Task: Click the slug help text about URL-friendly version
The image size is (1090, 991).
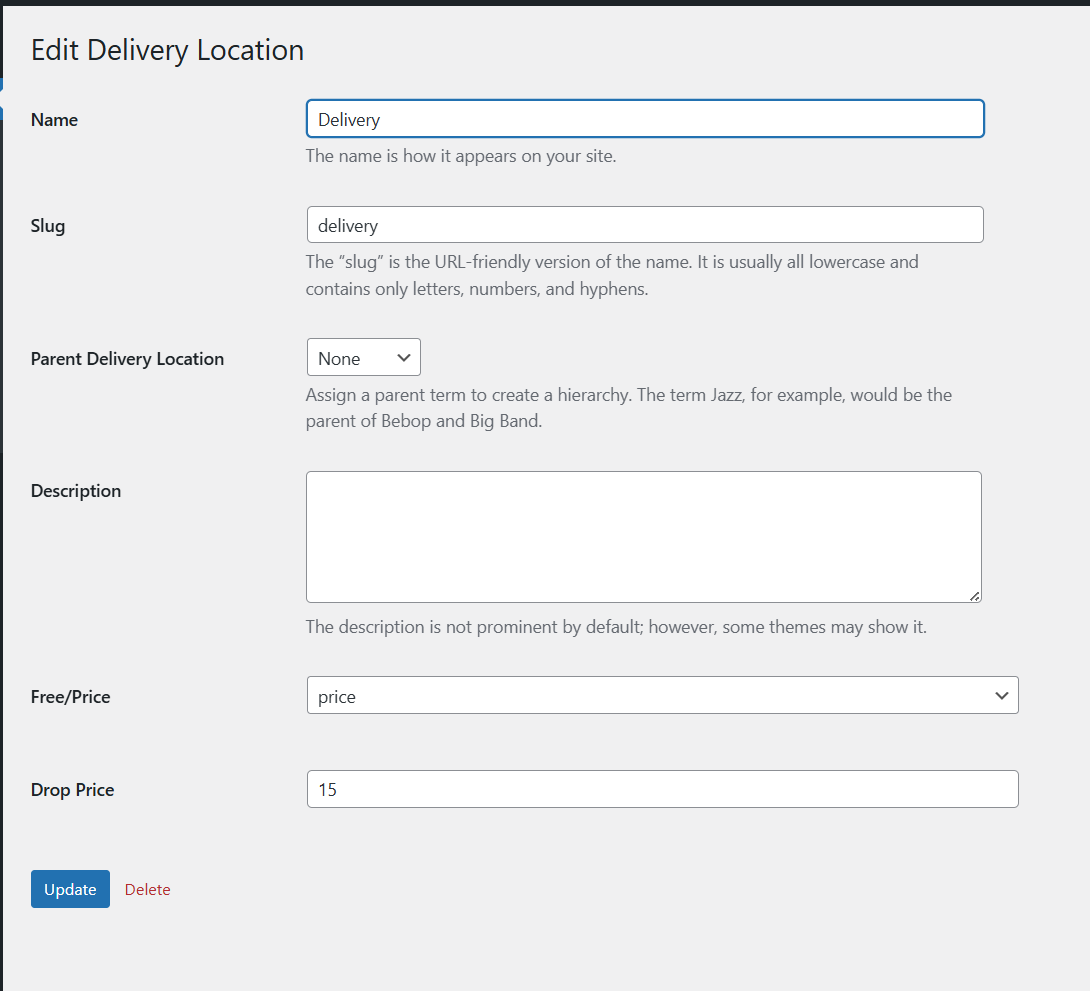Action: (x=612, y=275)
